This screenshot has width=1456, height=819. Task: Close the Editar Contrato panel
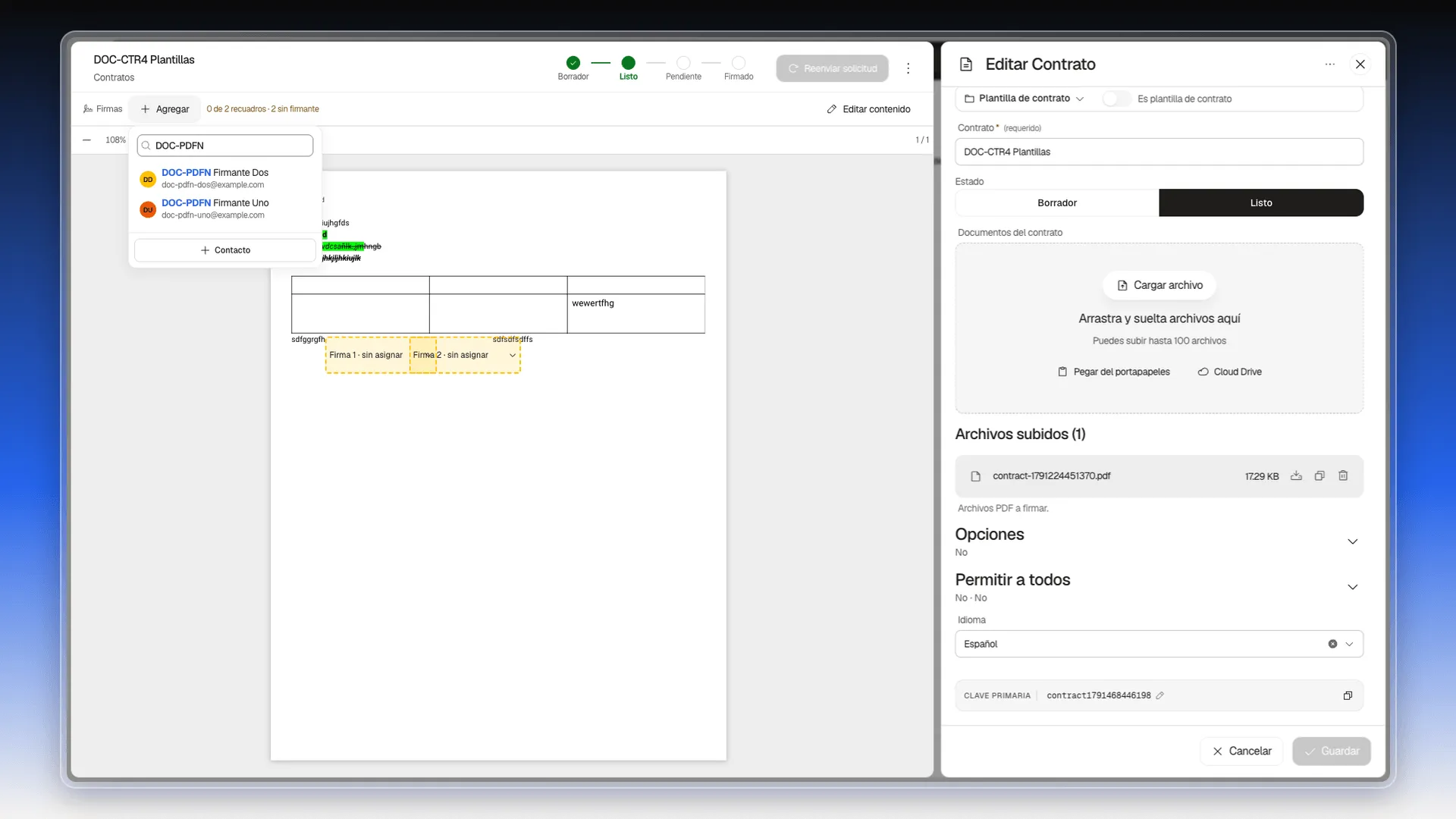(x=1360, y=64)
